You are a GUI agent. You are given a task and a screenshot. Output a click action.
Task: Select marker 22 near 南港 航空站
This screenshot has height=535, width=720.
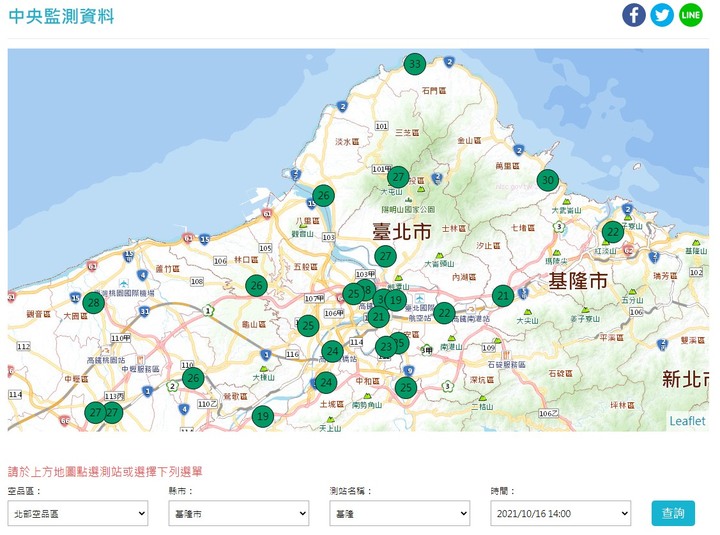tap(444, 313)
